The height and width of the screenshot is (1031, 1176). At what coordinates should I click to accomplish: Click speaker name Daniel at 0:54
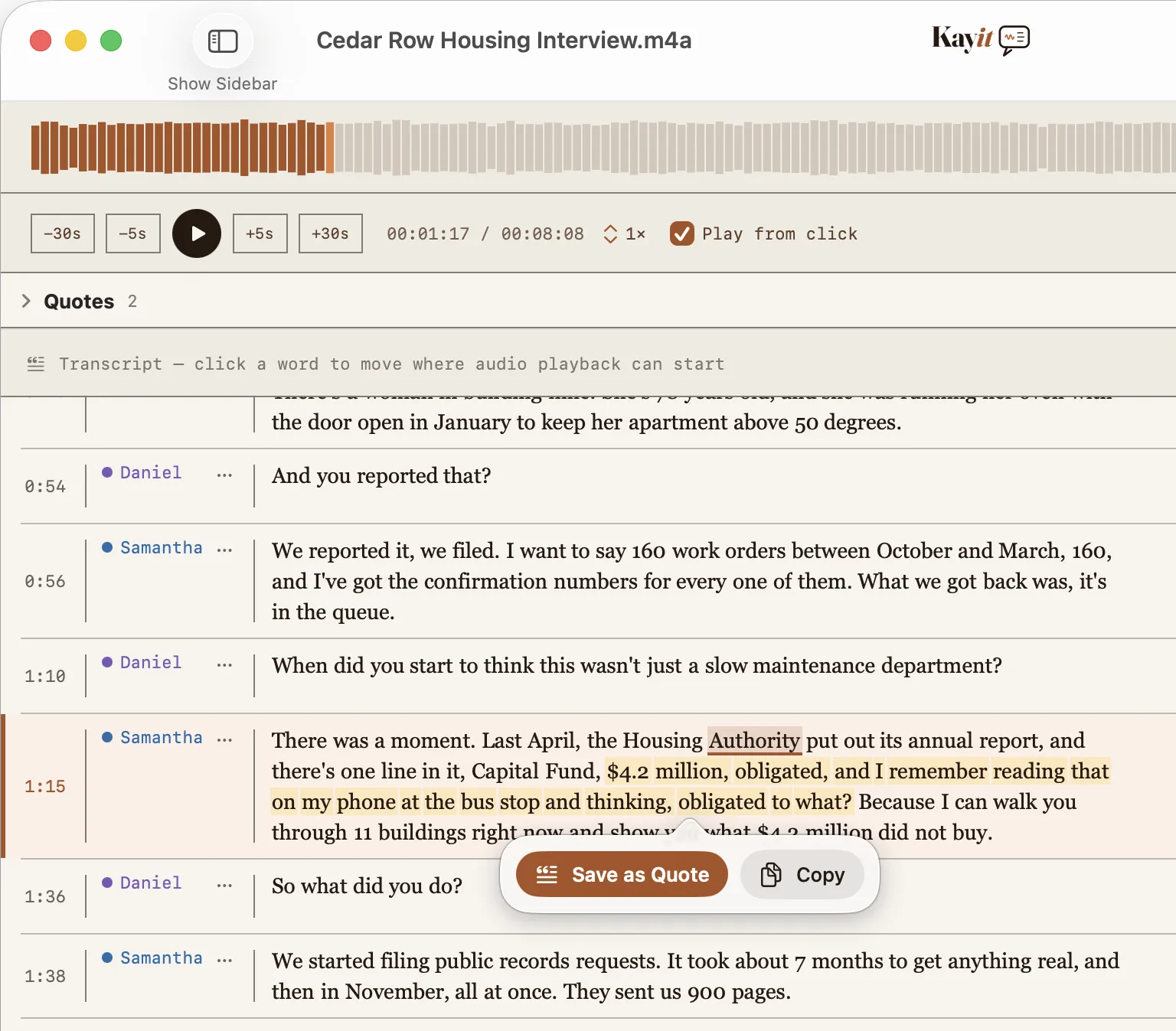151,473
